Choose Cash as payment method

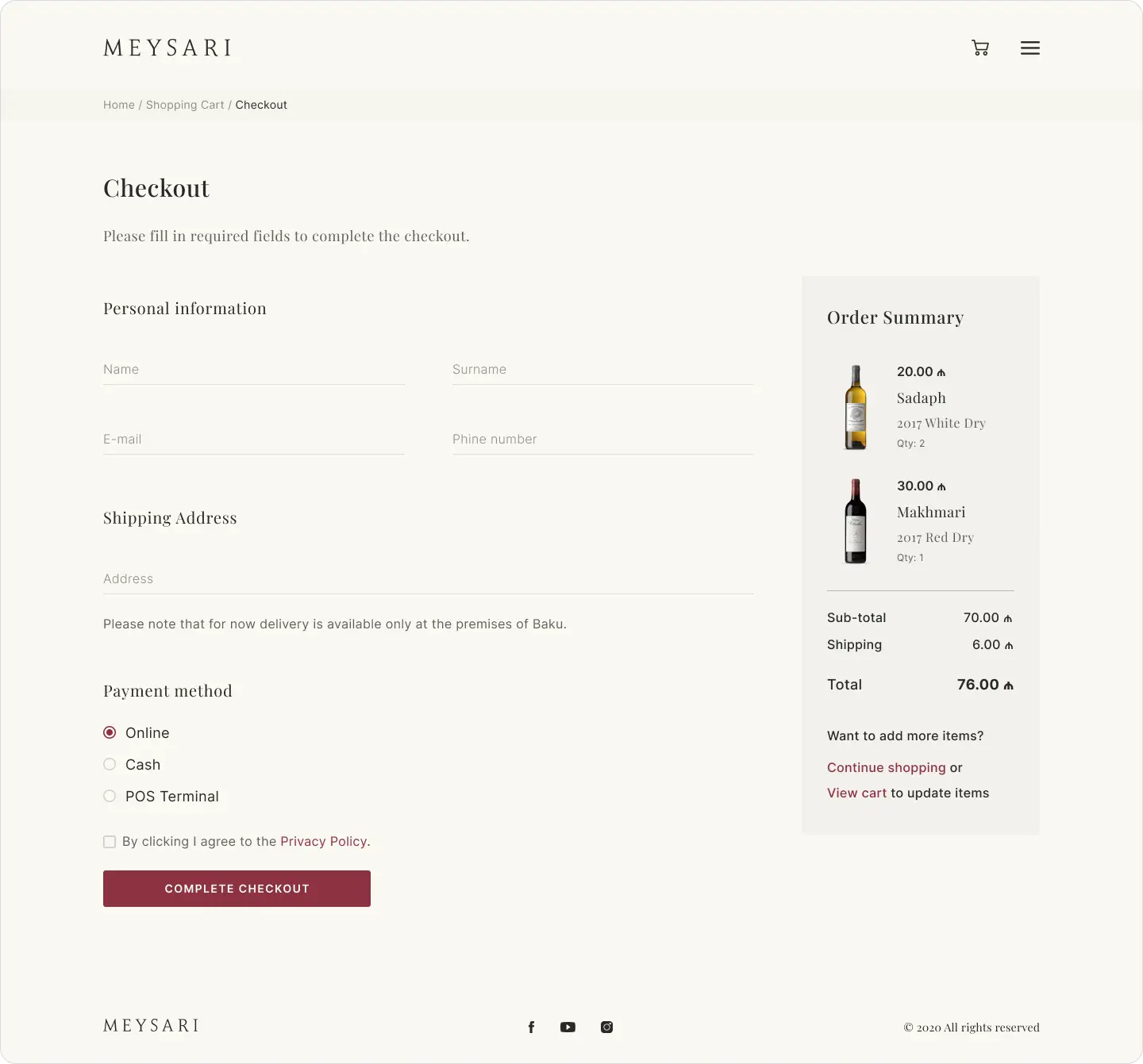[110, 764]
